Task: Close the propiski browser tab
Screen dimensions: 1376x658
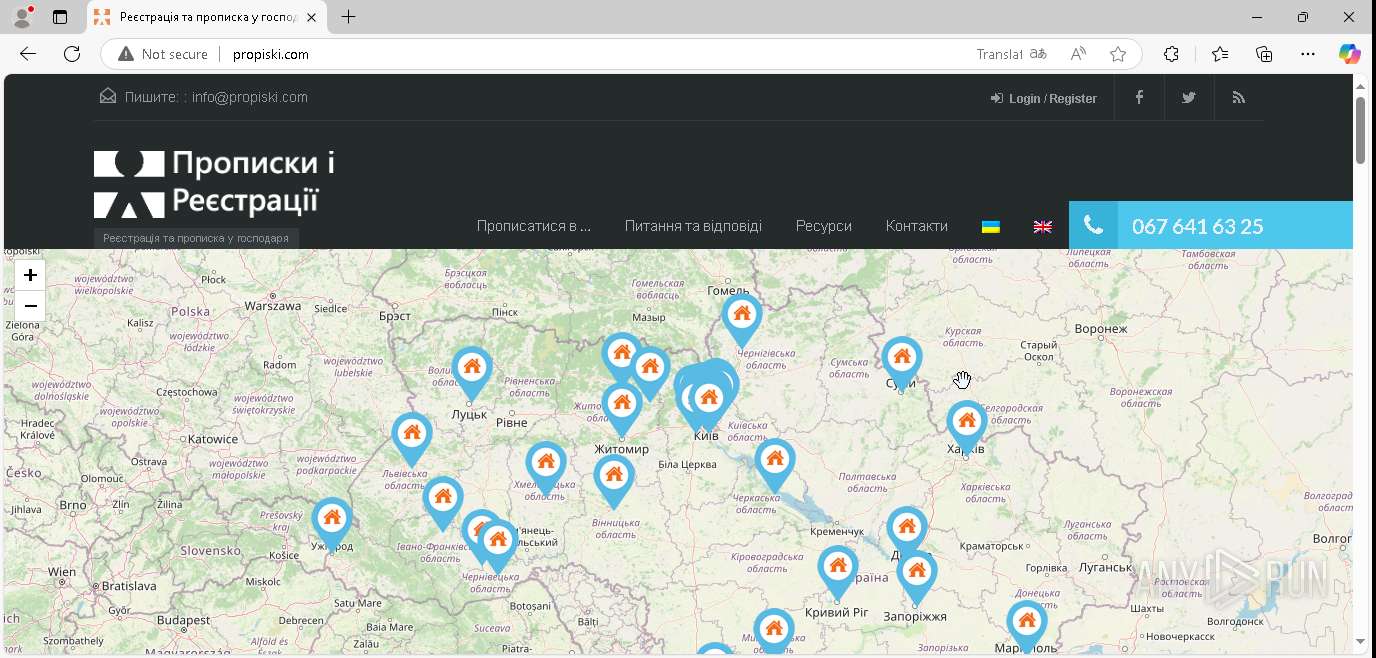Action: click(311, 17)
